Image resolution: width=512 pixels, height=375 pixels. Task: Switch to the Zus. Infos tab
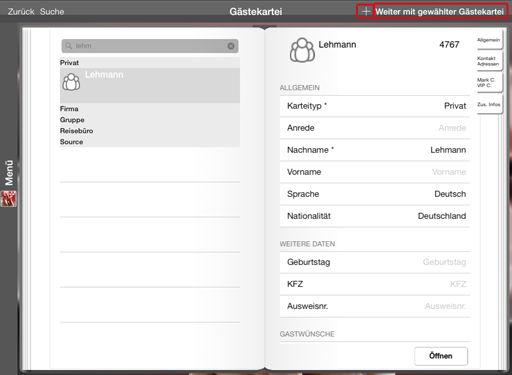(489, 105)
